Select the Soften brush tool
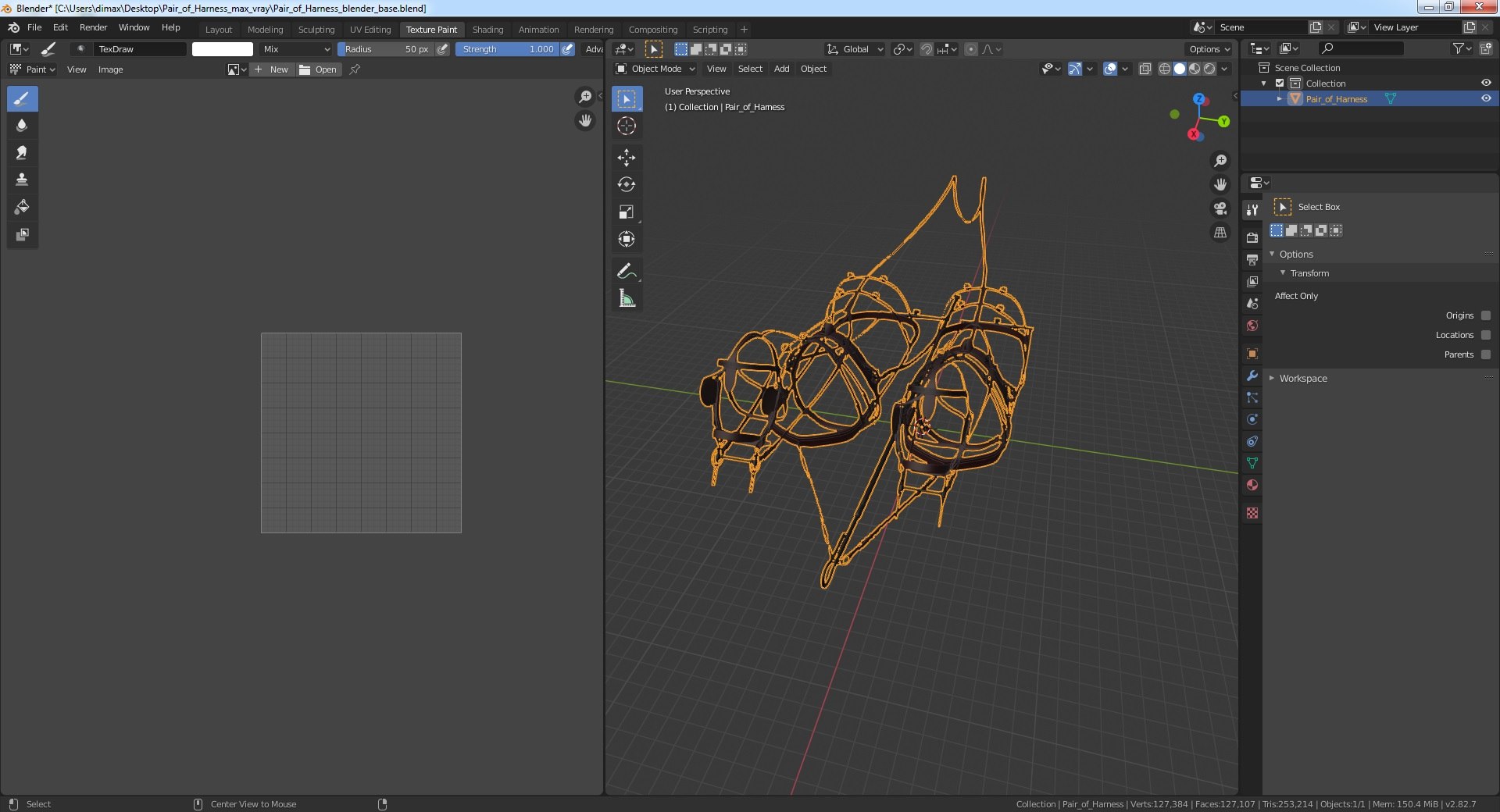This screenshot has height=812, width=1500. pyautogui.click(x=22, y=126)
